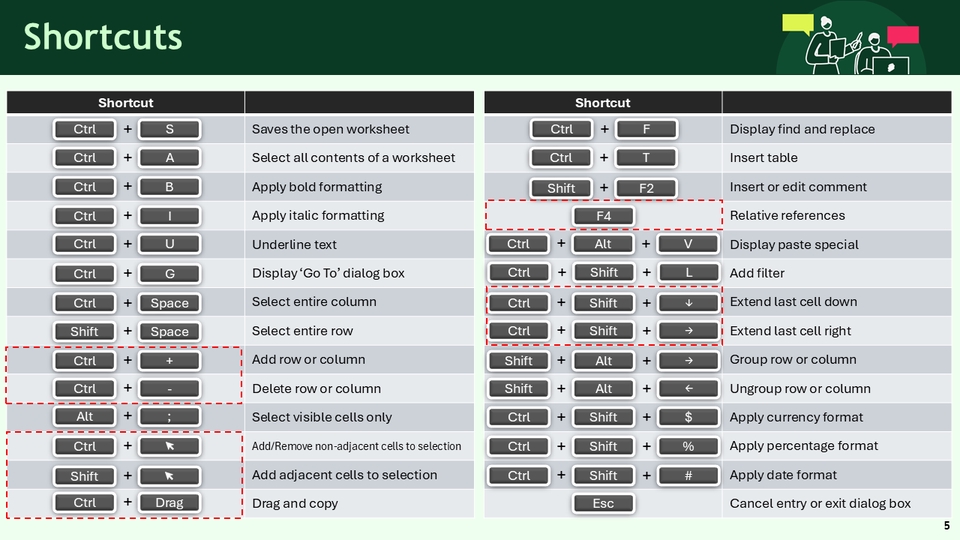
Task: Click the F4 key cap
Action: pyautogui.click(x=604, y=216)
